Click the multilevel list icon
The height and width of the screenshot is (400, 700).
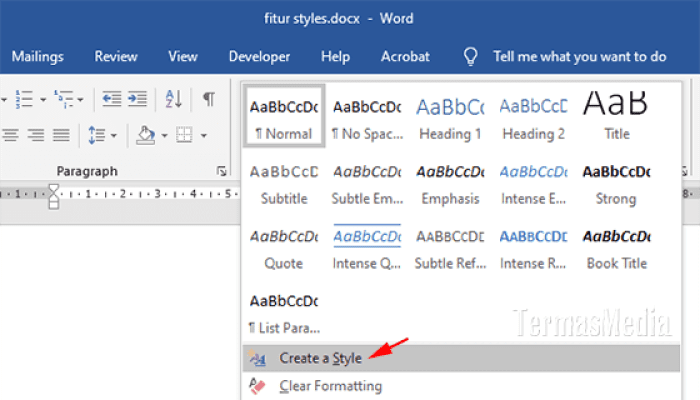(x=64, y=99)
